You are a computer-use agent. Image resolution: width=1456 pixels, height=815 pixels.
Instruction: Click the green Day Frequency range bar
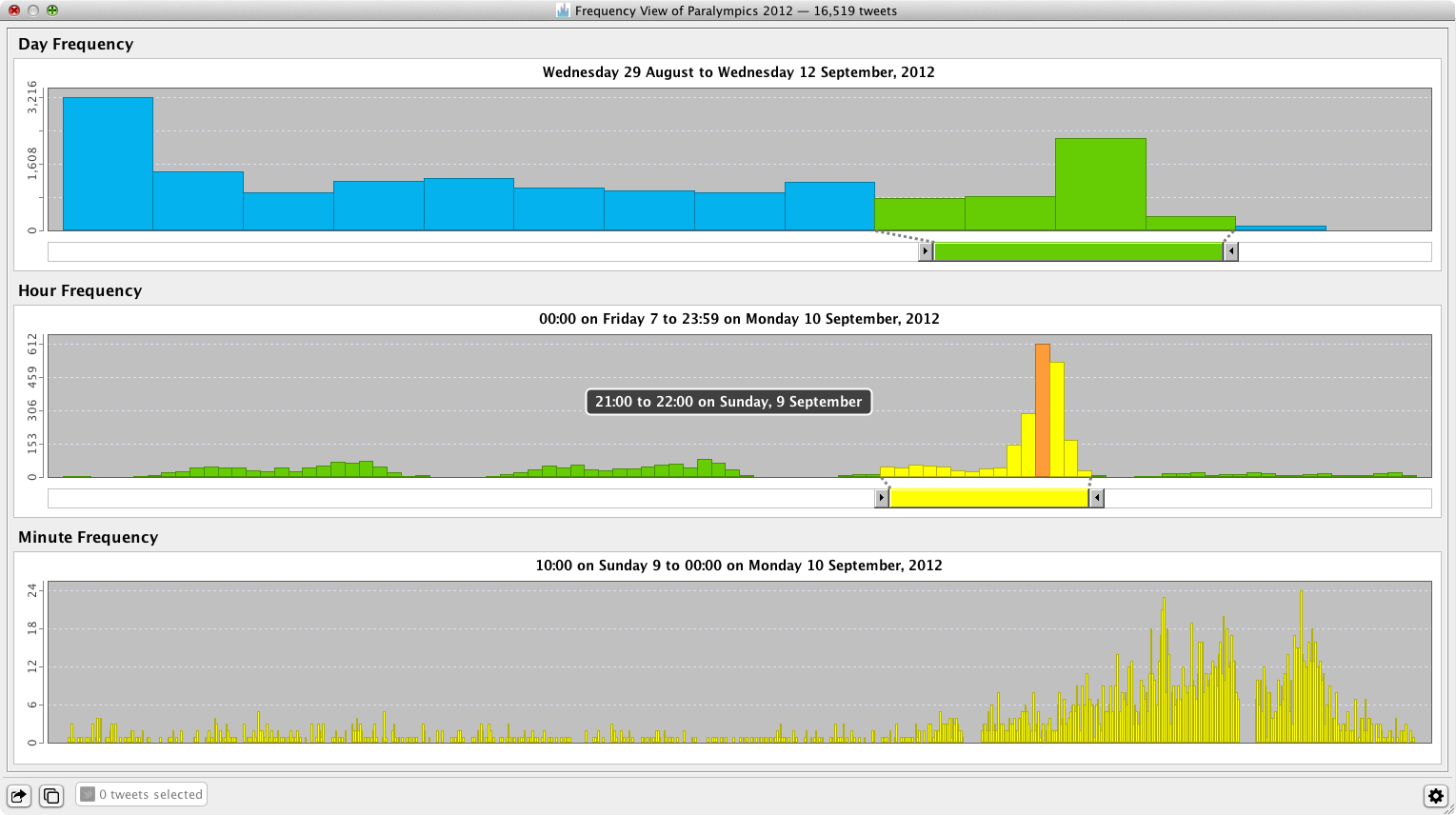tap(1078, 251)
